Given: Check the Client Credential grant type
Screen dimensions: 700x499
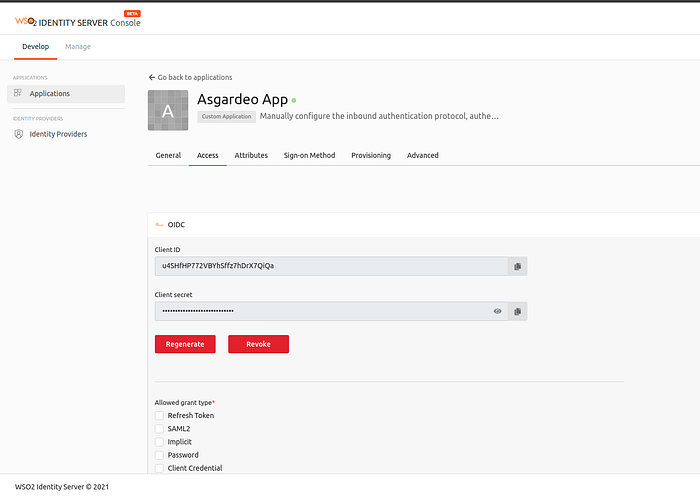Looking at the screenshot, I should coord(159,468).
